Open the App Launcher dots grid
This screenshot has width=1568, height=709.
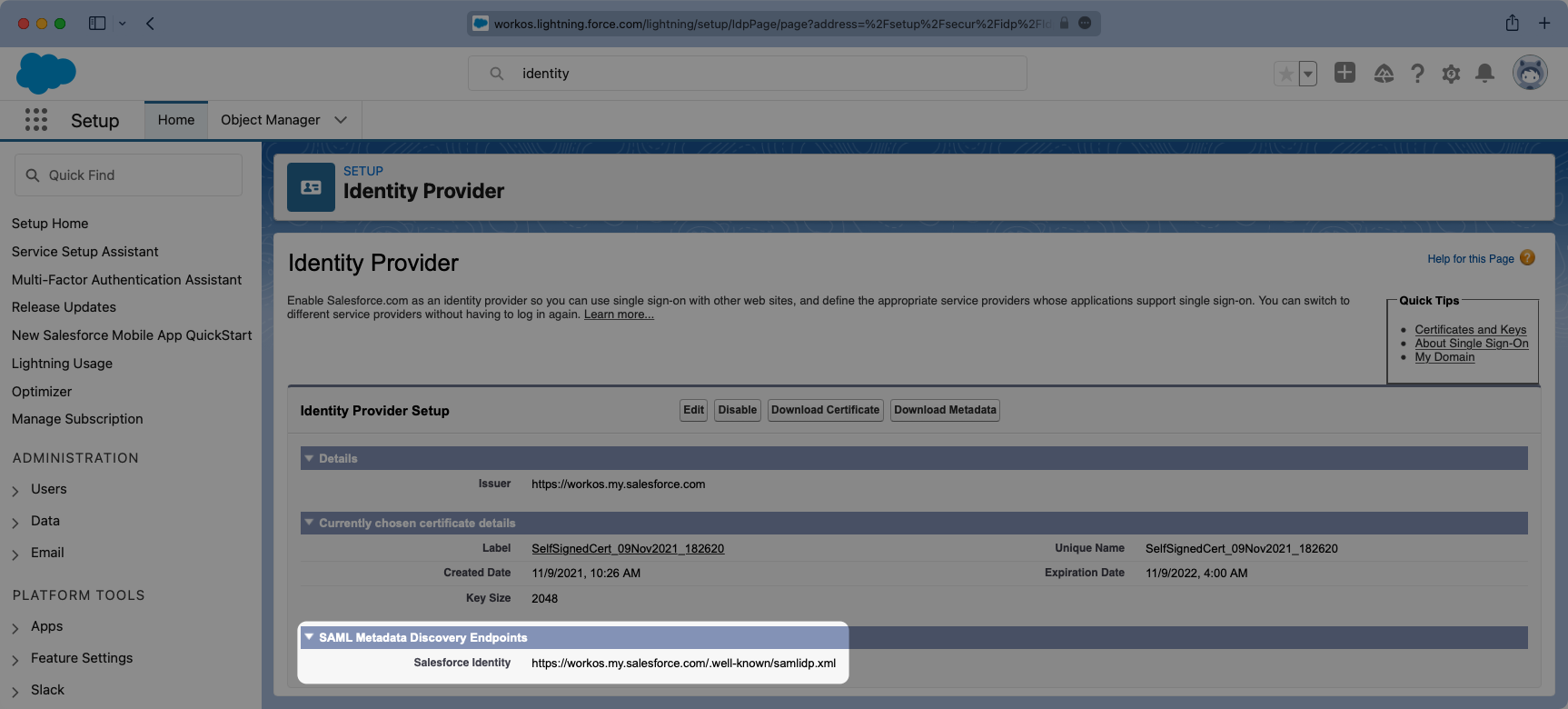36,120
